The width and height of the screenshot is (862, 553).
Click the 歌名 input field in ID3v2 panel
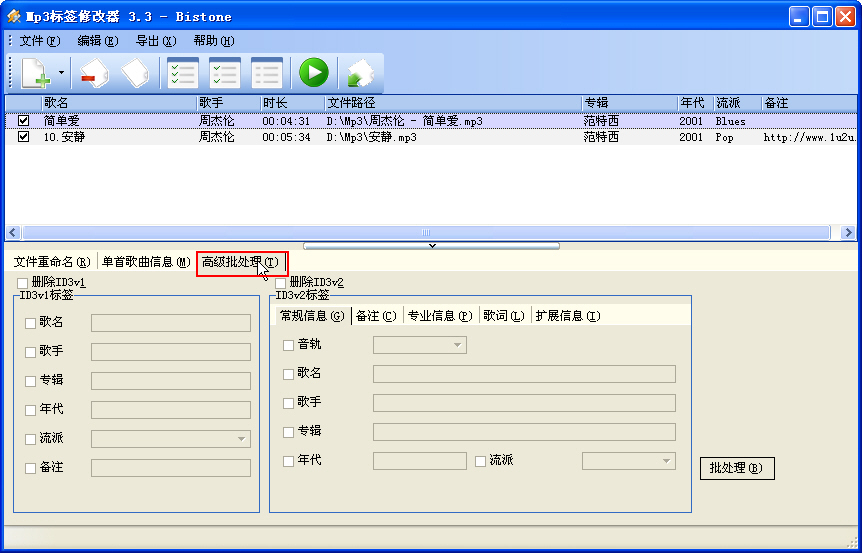click(x=524, y=374)
